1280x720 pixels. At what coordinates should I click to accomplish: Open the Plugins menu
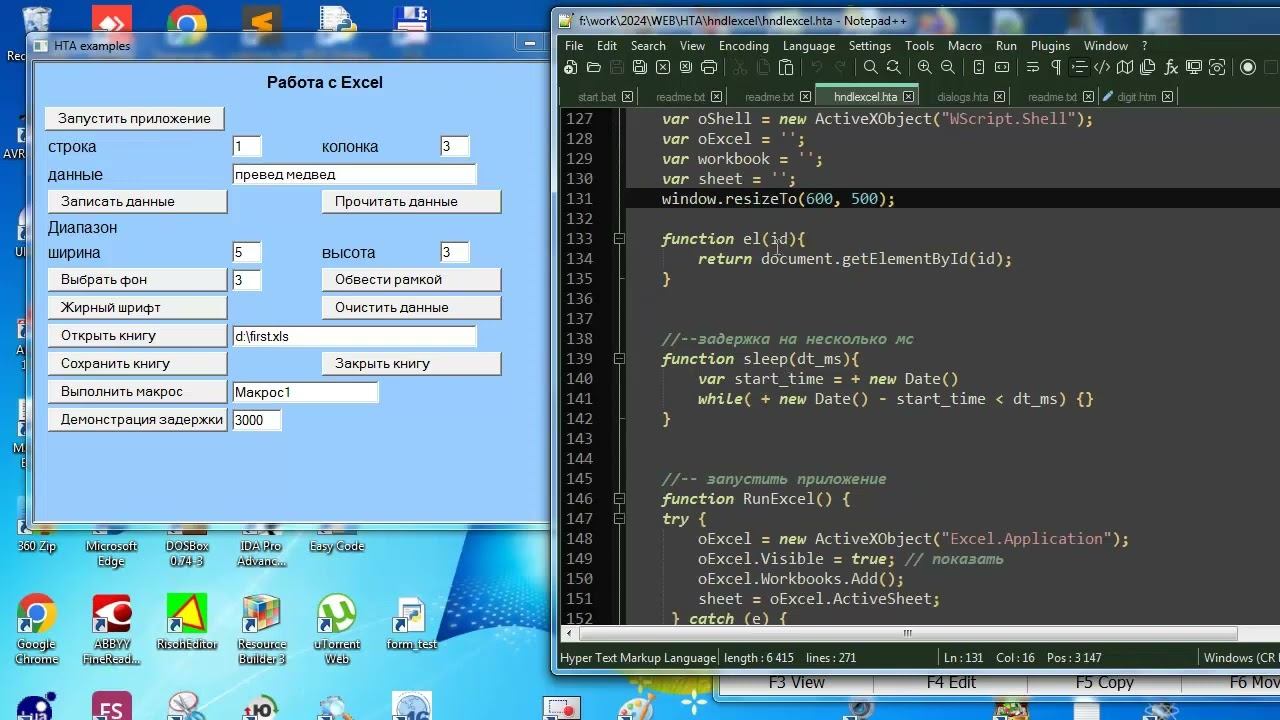tap(1050, 46)
